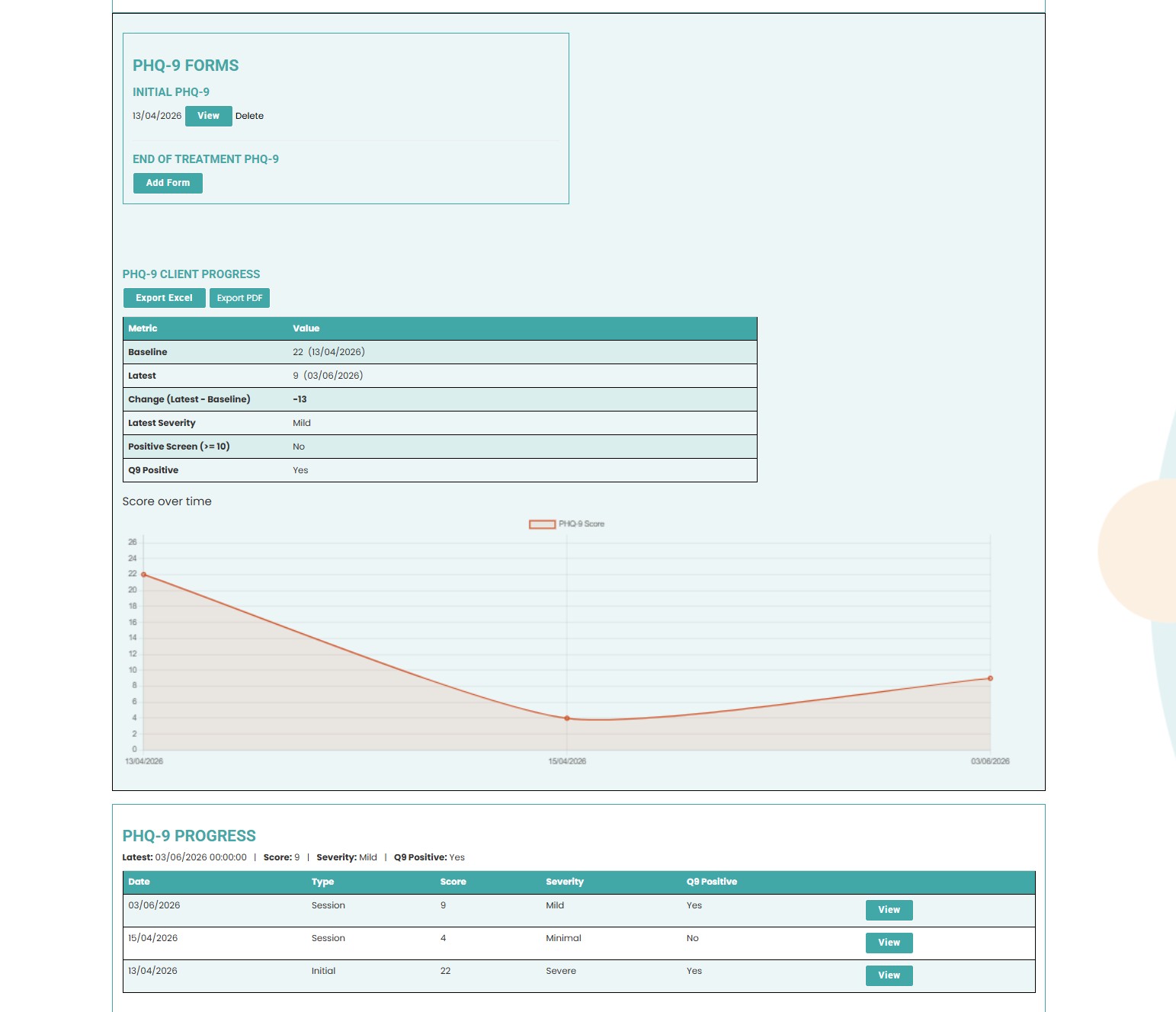The width and height of the screenshot is (1176, 1012).
Task: Click date cell 15/04/2026 in progress table
Action: [x=152, y=938]
